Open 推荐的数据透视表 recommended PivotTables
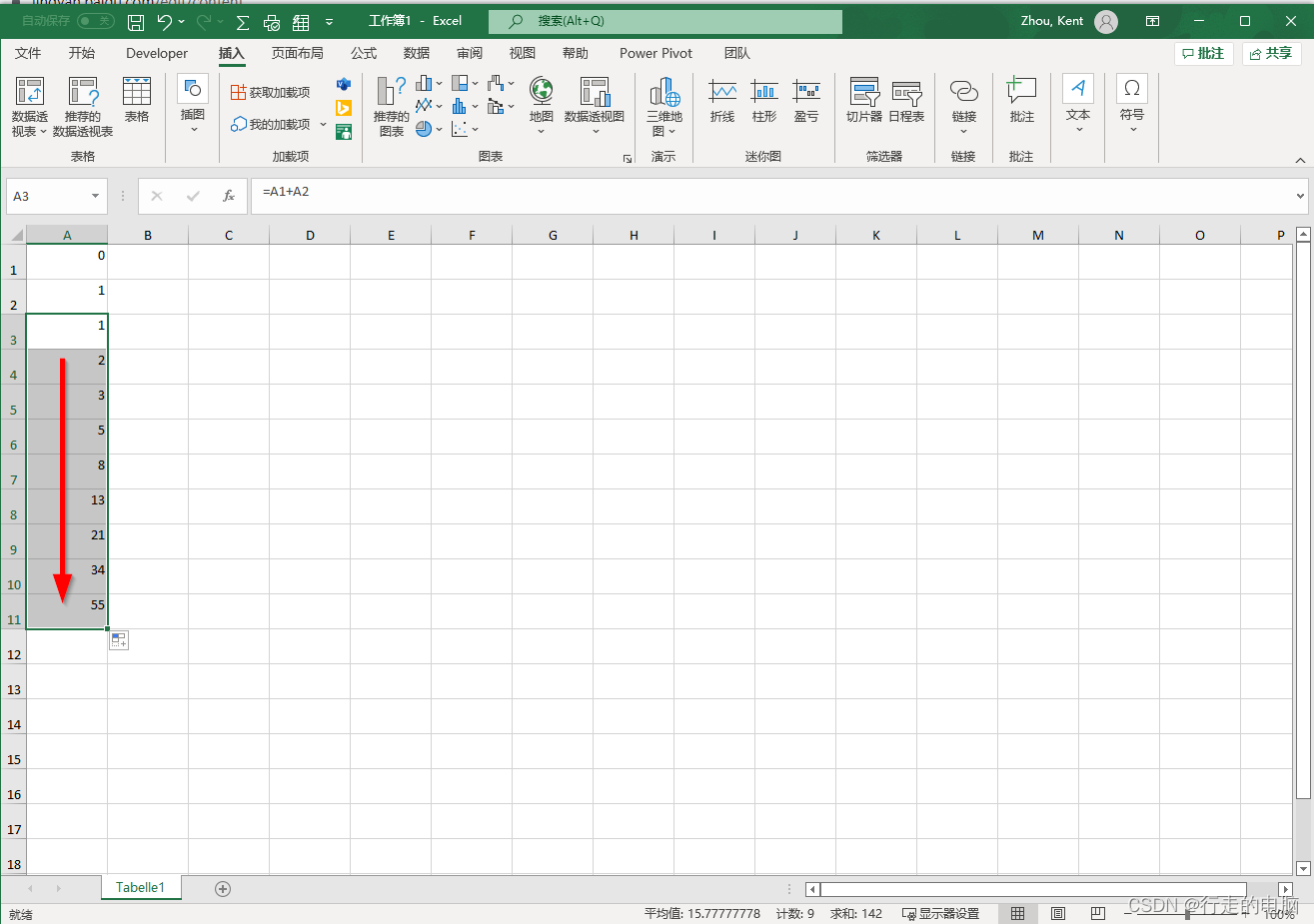Screen dimensions: 1314x924 [83, 107]
